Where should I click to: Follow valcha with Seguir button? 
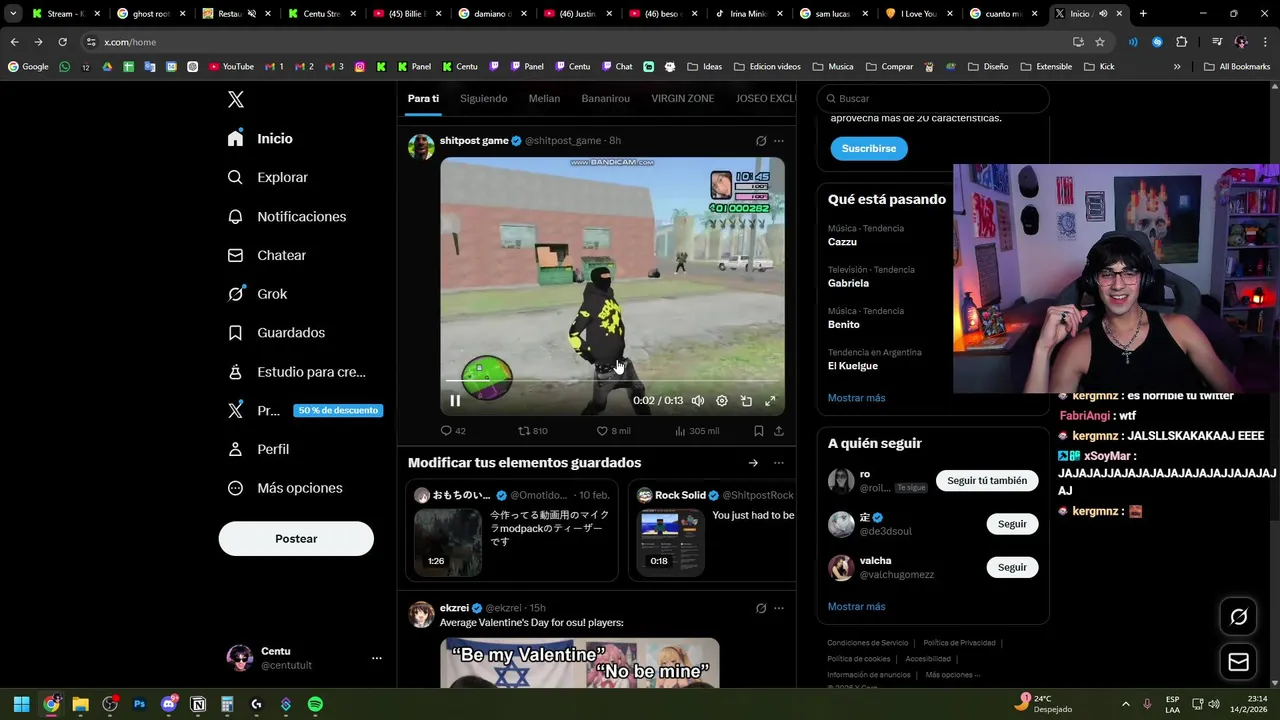click(x=1012, y=567)
